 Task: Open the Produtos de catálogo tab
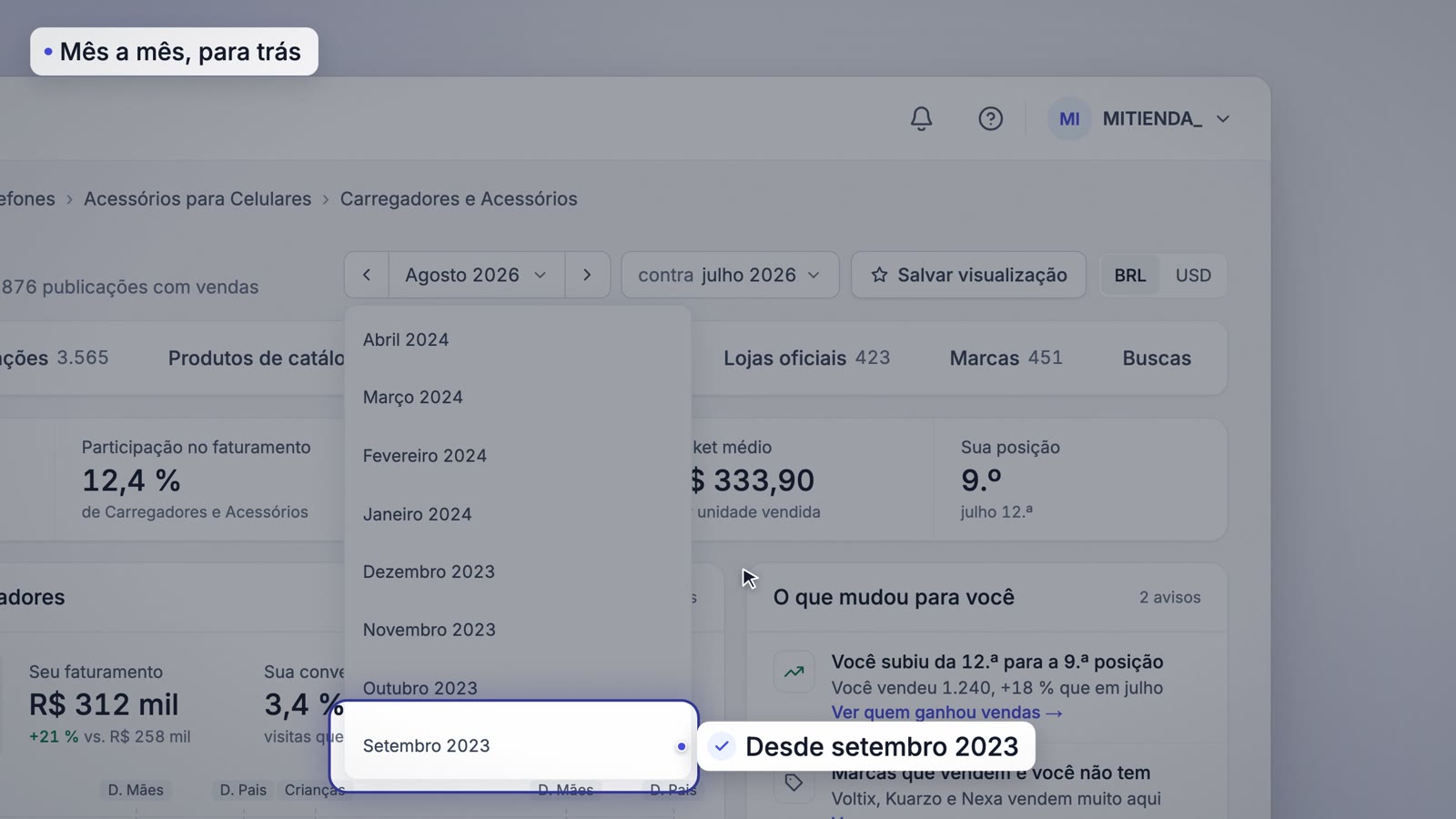(x=257, y=359)
